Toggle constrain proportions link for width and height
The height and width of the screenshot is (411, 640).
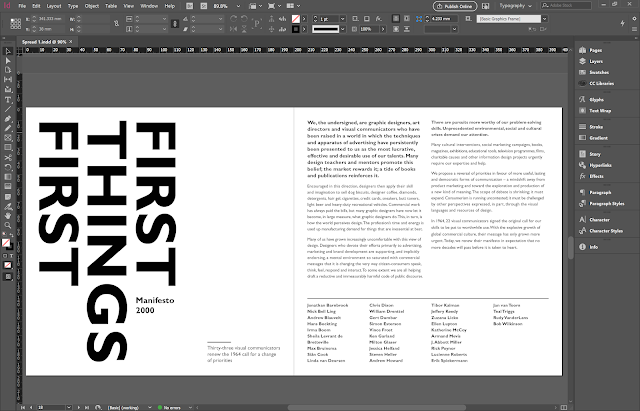[116, 24]
